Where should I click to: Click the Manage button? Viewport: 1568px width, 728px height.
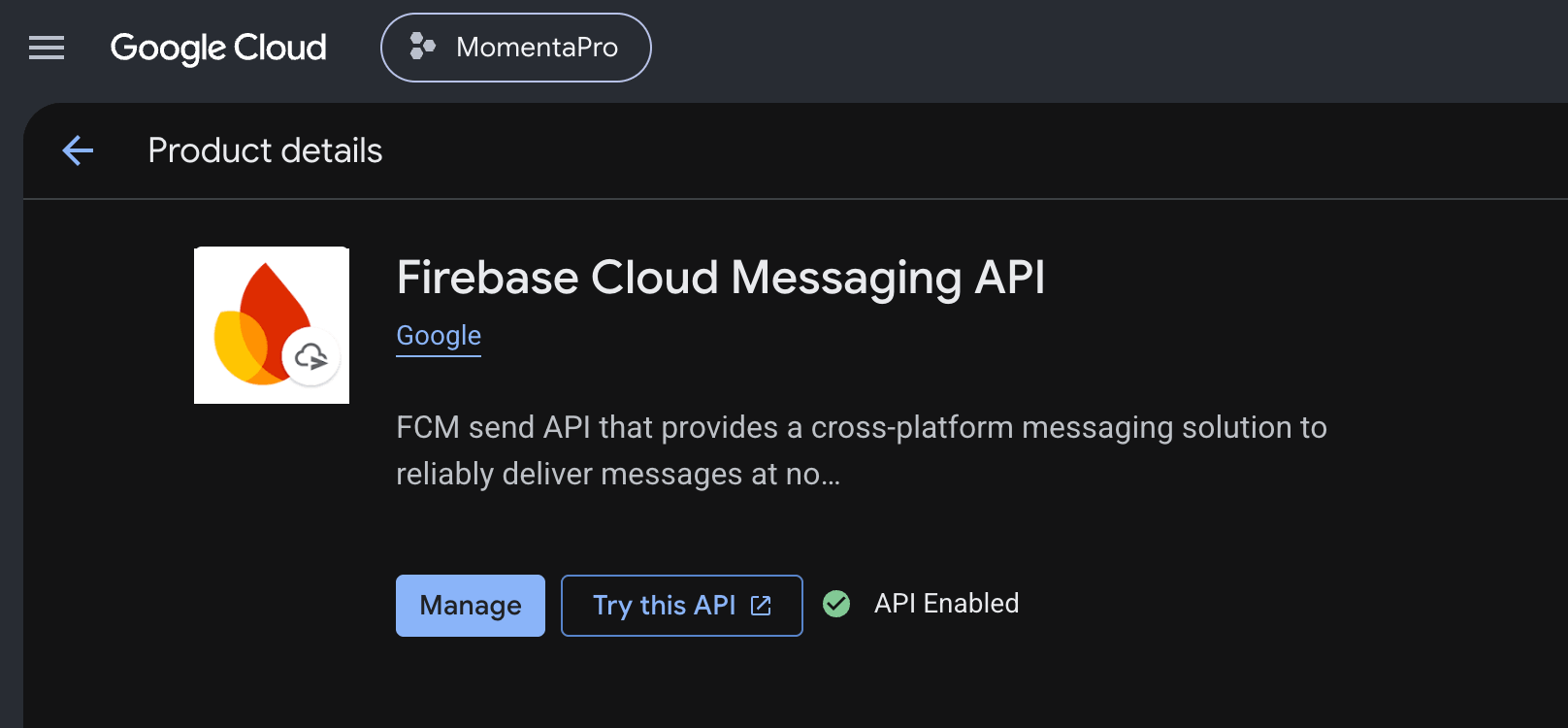click(471, 606)
